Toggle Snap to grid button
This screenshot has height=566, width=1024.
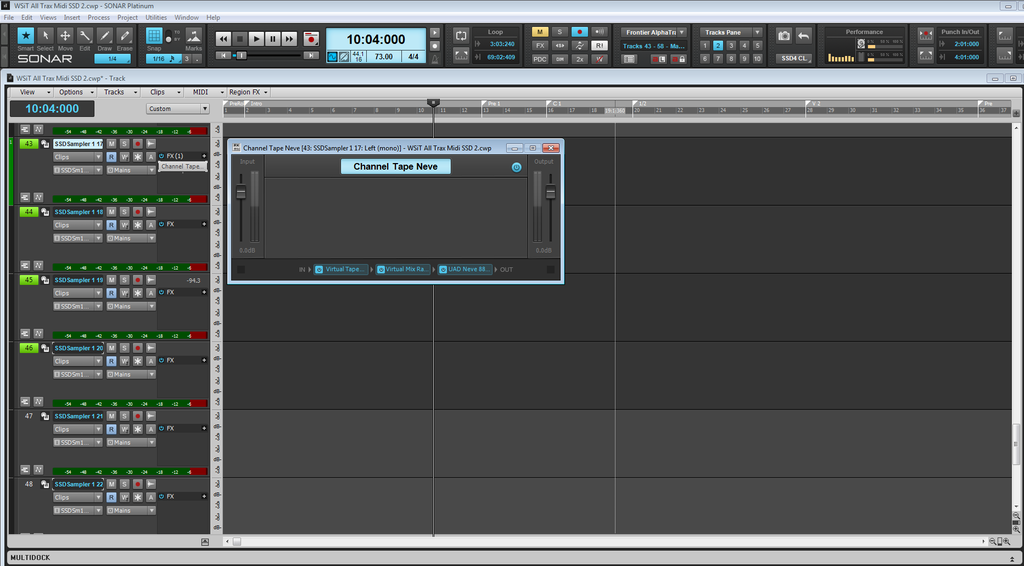click(x=154, y=37)
